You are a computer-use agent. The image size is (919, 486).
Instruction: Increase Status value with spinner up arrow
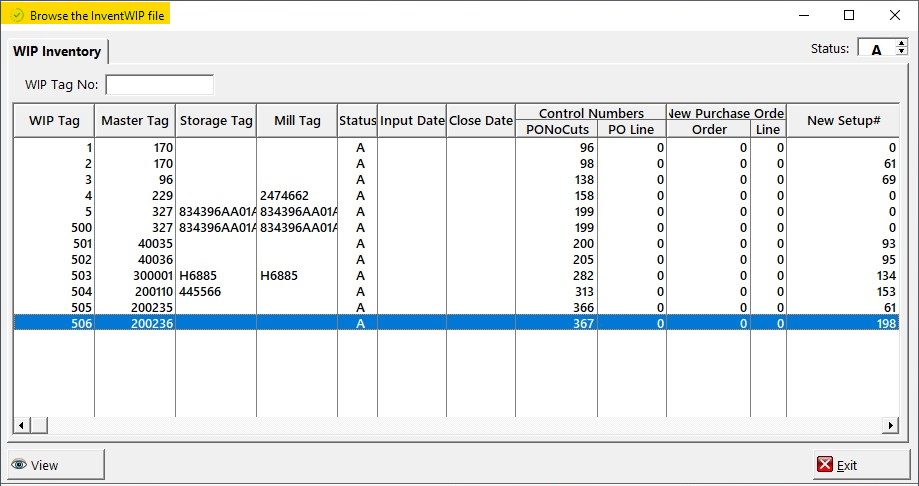pyautogui.click(x=901, y=44)
